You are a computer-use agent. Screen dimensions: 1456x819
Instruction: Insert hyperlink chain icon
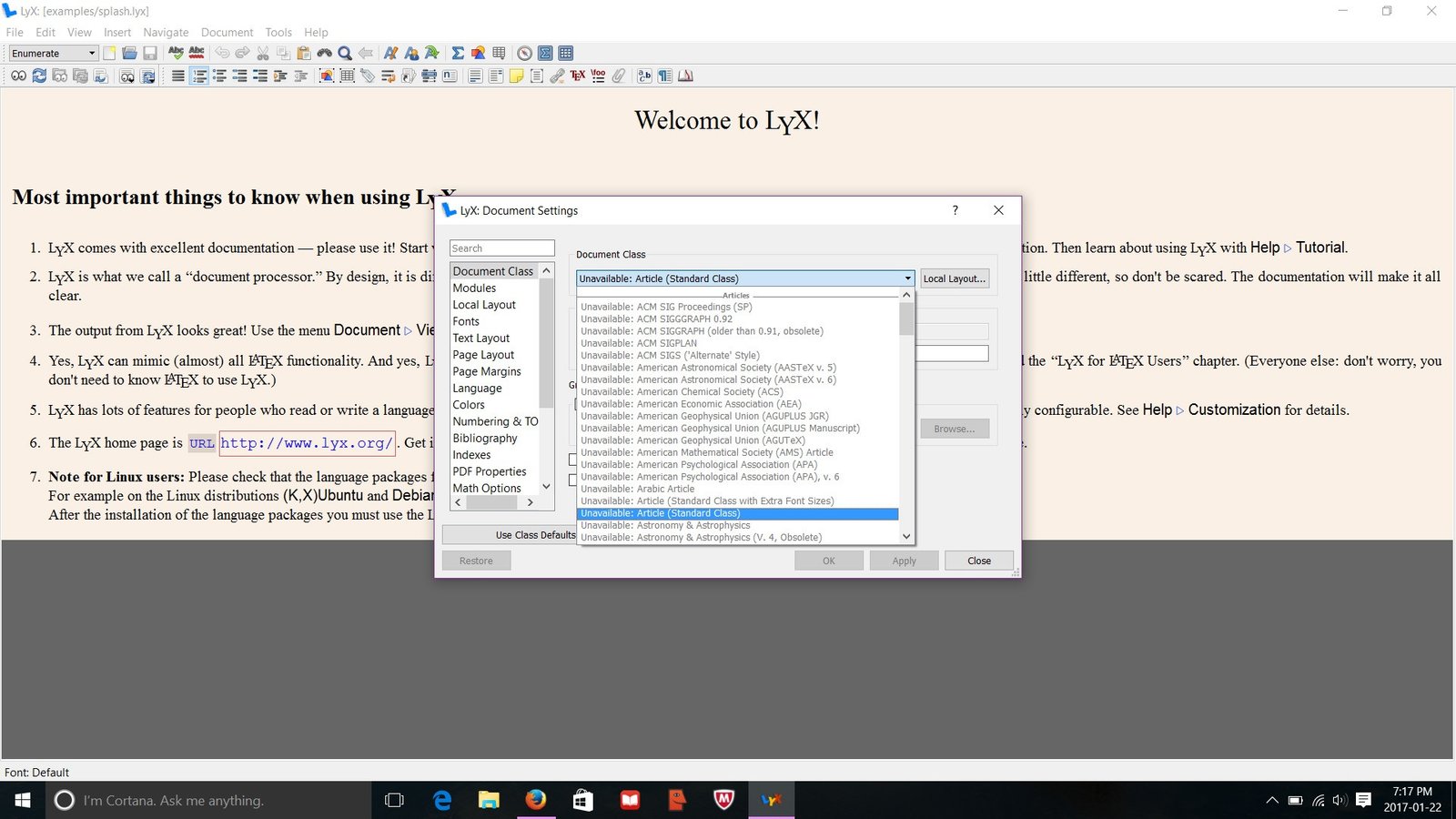tap(557, 76)
